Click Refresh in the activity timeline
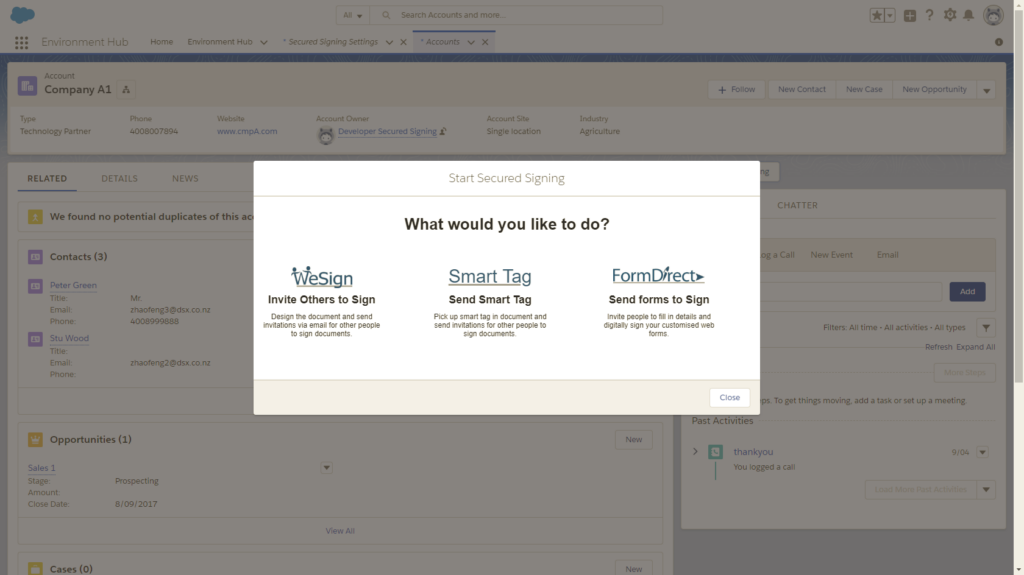The height and width of the screenshot is (575, 1024). [x=938, y=347]
